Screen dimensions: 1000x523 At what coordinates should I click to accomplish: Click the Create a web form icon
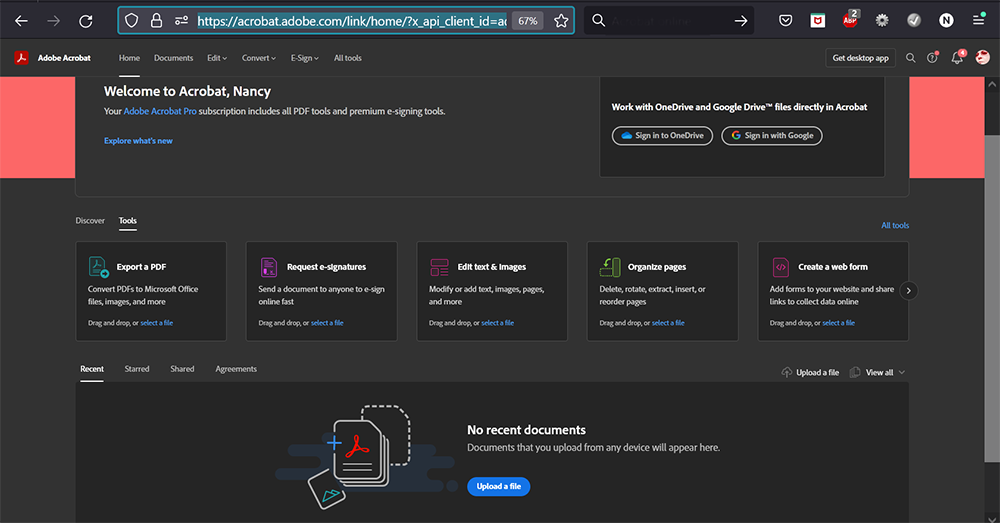(x=780, y=267)
